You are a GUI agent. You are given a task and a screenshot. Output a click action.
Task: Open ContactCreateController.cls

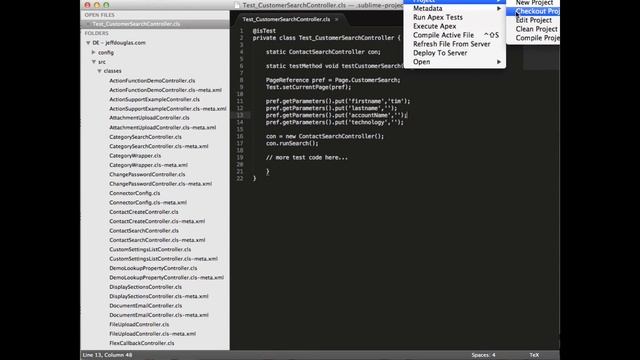click(x=144, y=212)
